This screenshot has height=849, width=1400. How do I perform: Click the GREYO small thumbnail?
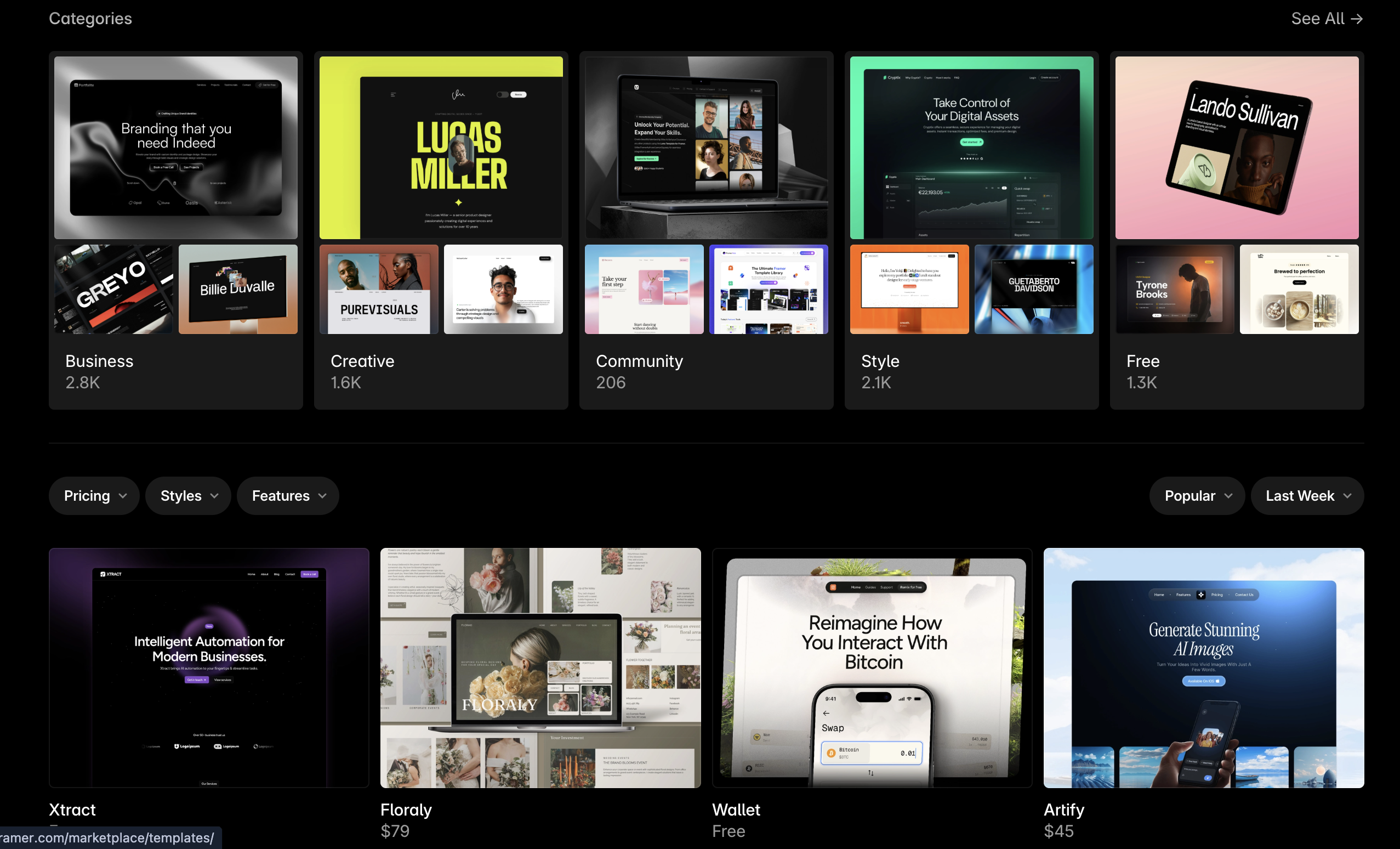tap(113, 290)
